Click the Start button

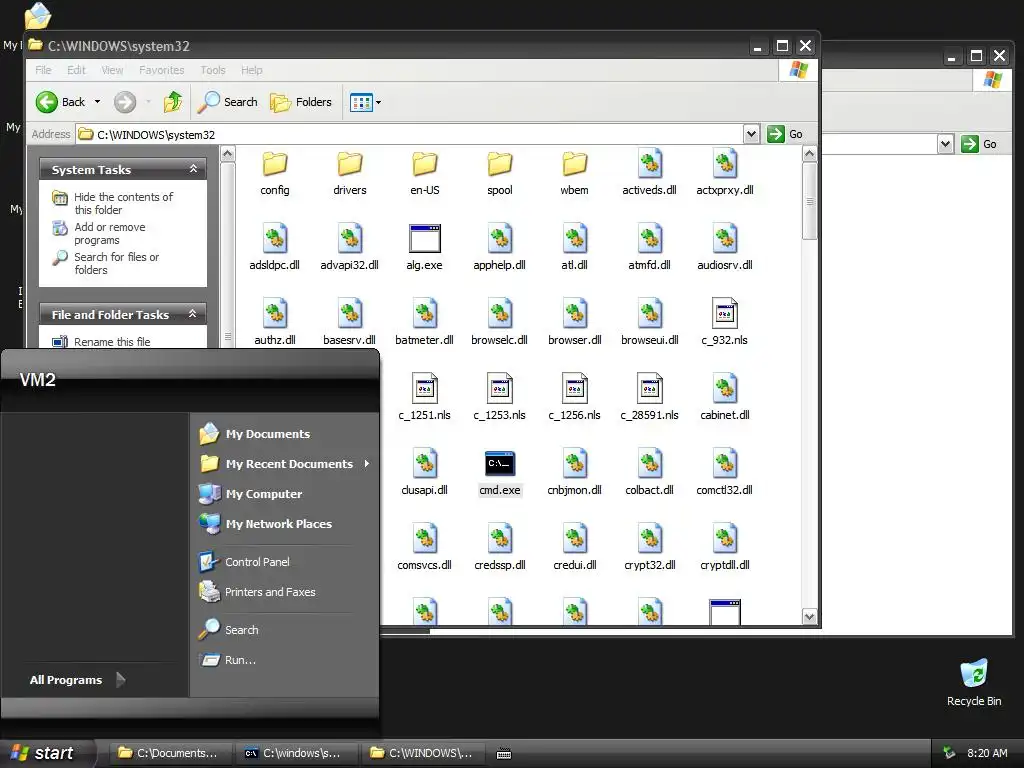(x=44, y=753)
